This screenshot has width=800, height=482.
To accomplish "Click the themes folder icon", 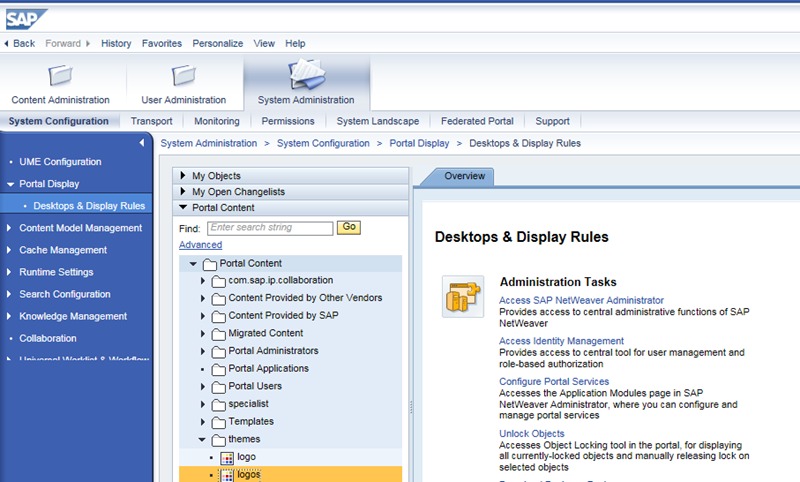I will click(218, 440).
